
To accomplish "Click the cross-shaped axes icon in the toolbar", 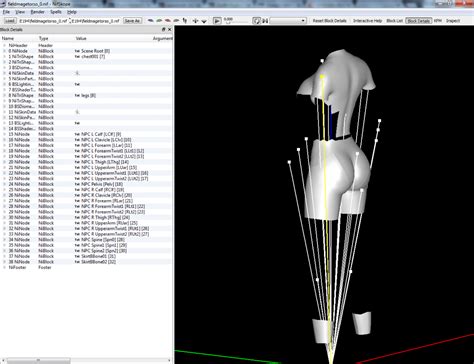I will point(195,21).
